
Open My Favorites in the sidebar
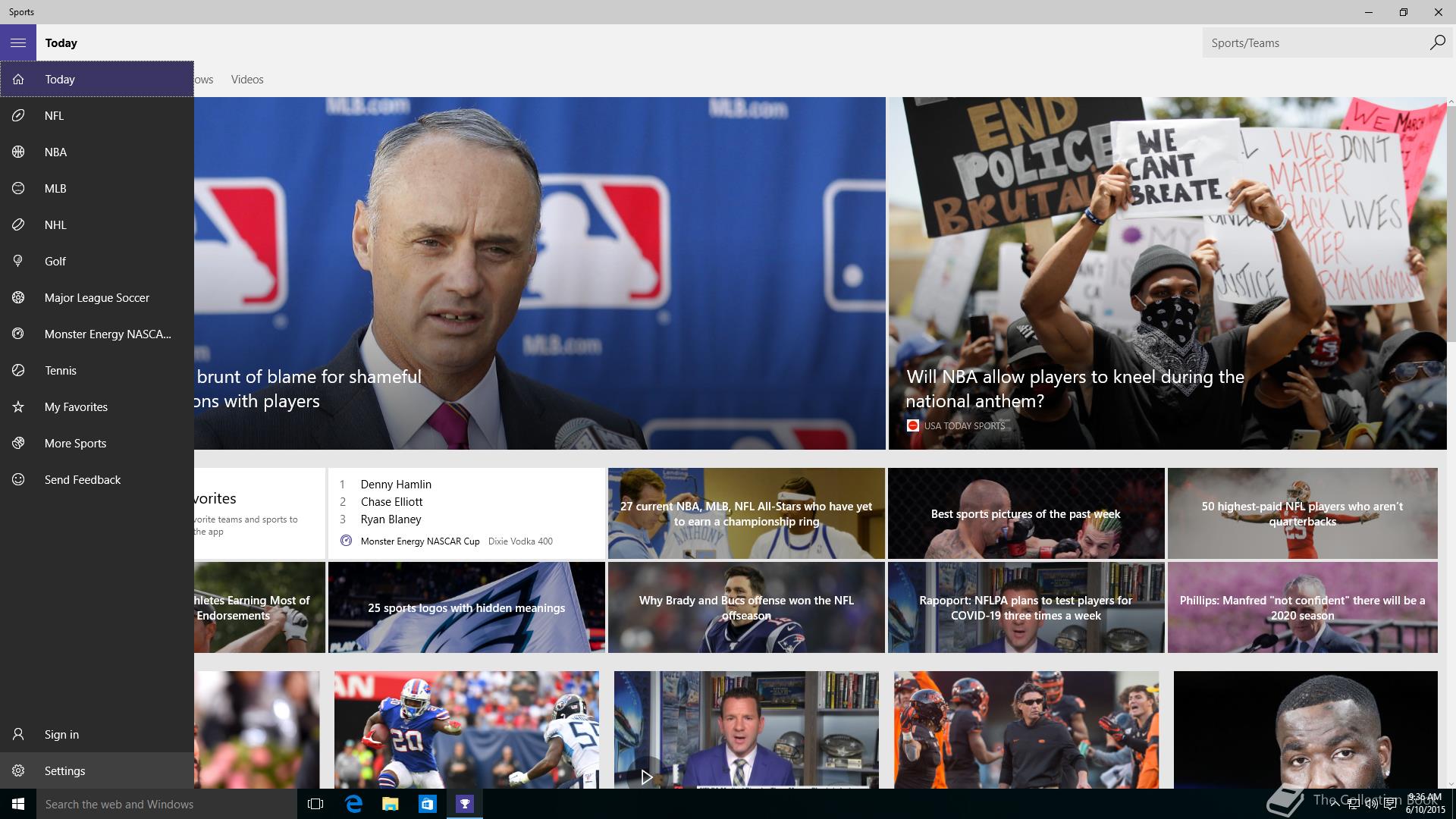click(x=97, y=406)
